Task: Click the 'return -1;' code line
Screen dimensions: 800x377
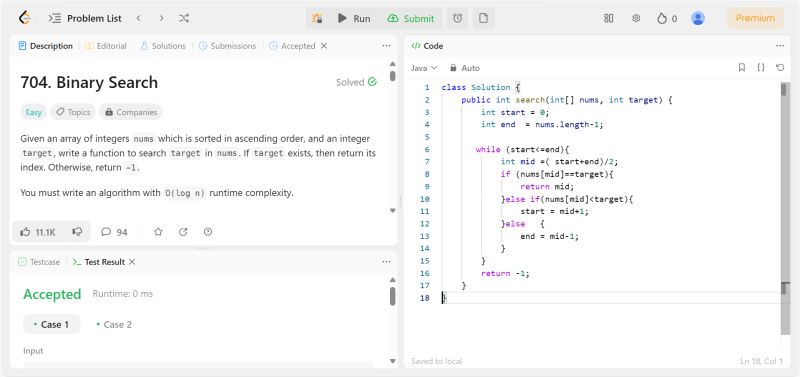Action: coord(505,273)
